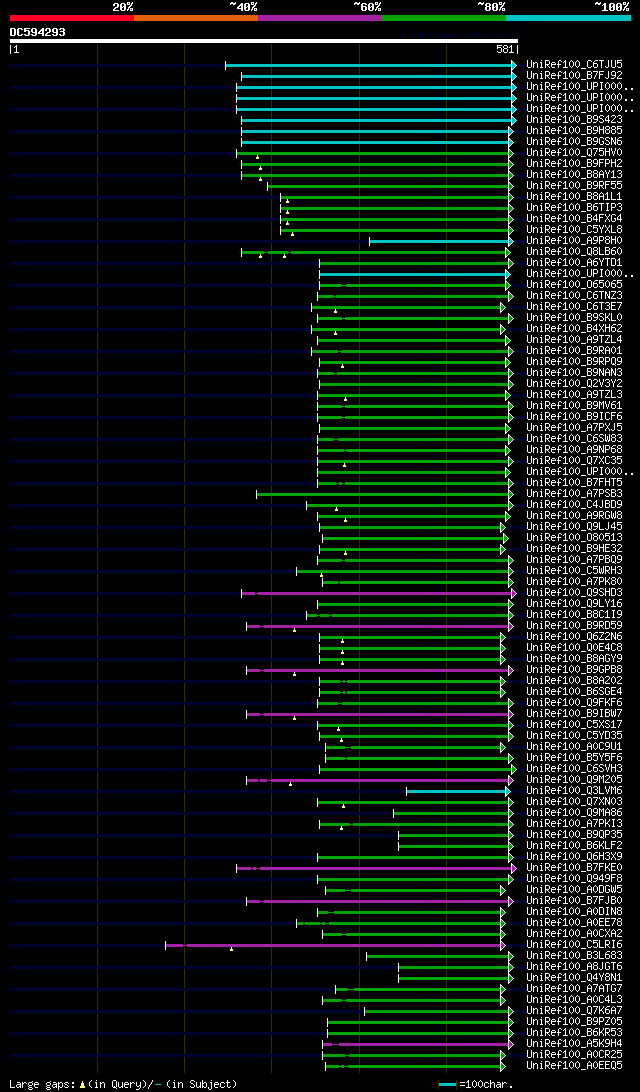
Task: Select the UniRef100_B8AY13 label
Action: click(x=575, y=174)
